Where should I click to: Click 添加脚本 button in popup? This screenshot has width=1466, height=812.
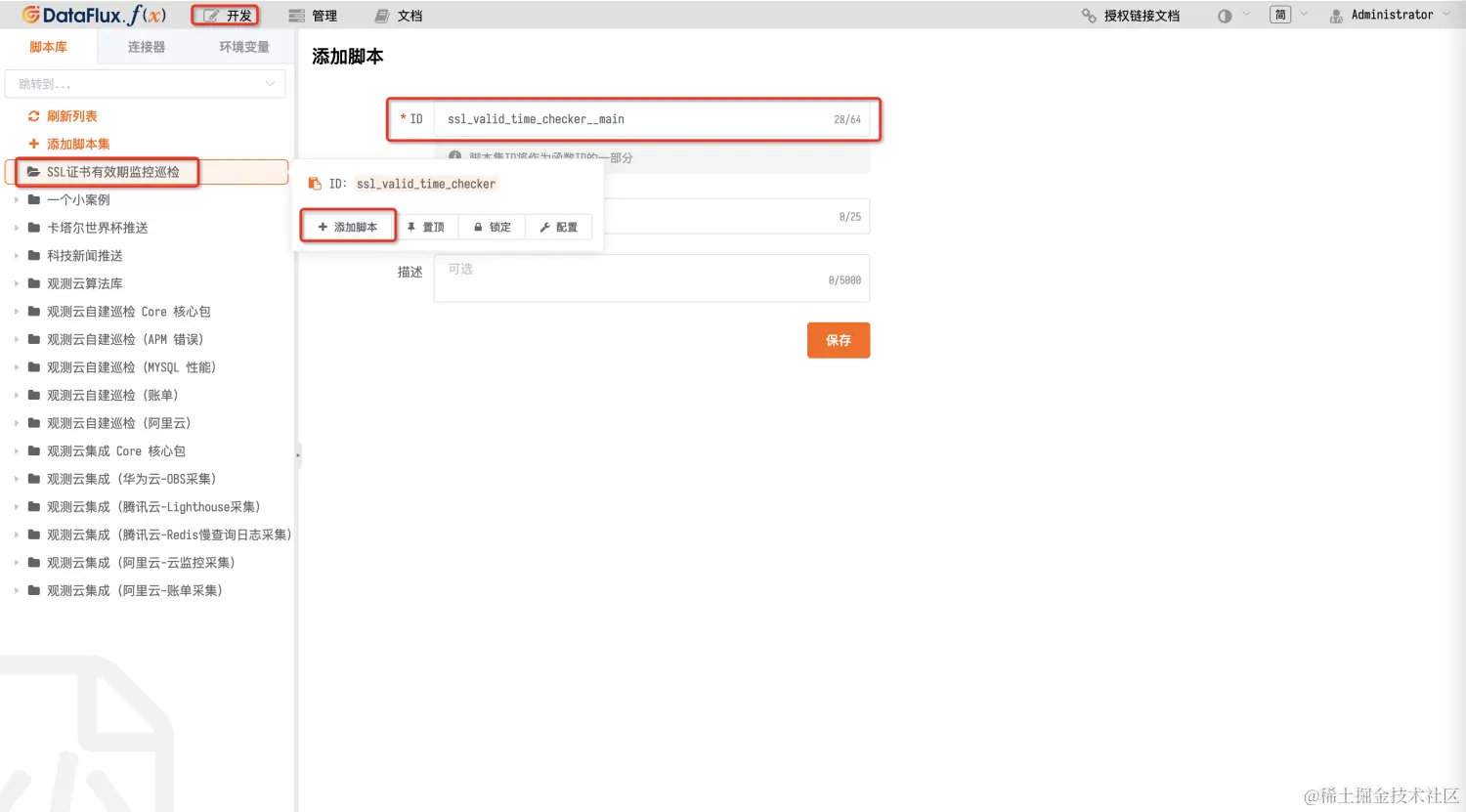(348, 227)
